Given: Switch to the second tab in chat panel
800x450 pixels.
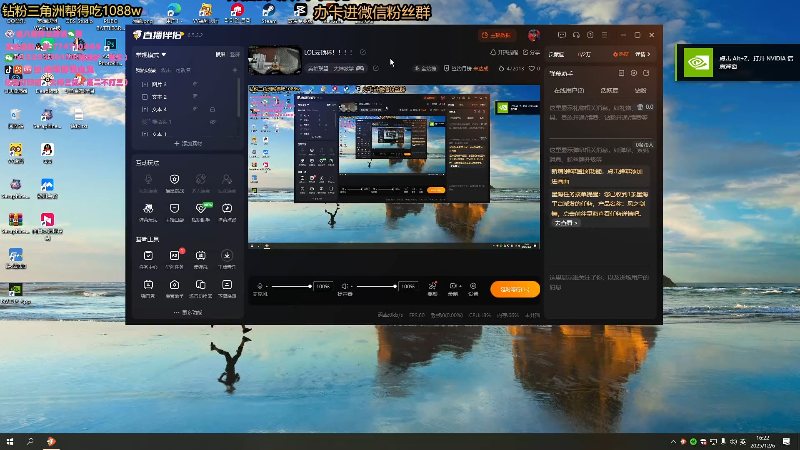Looking at the screenshot, I should (x=608, y=90).
